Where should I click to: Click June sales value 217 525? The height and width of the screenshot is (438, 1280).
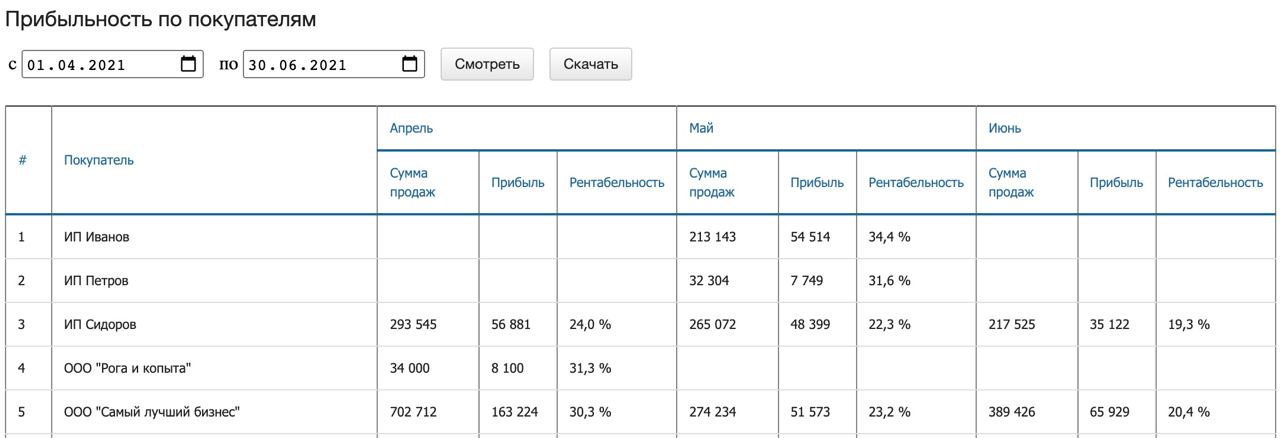click(1012, 325)
